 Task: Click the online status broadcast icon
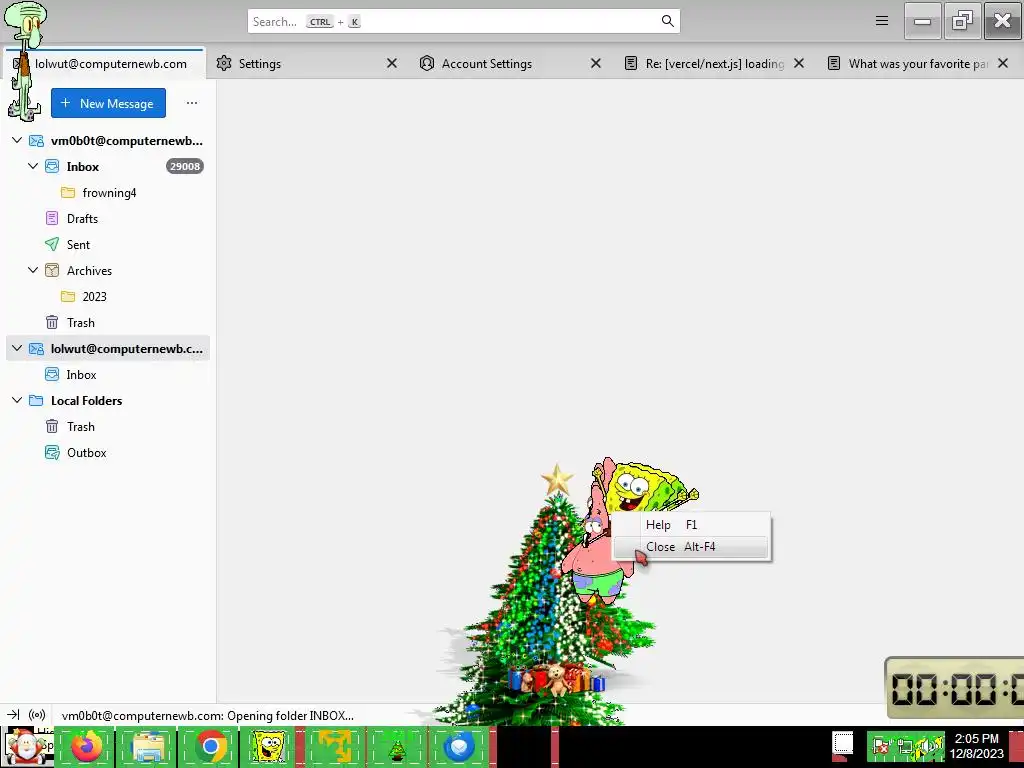pos(37,715)
